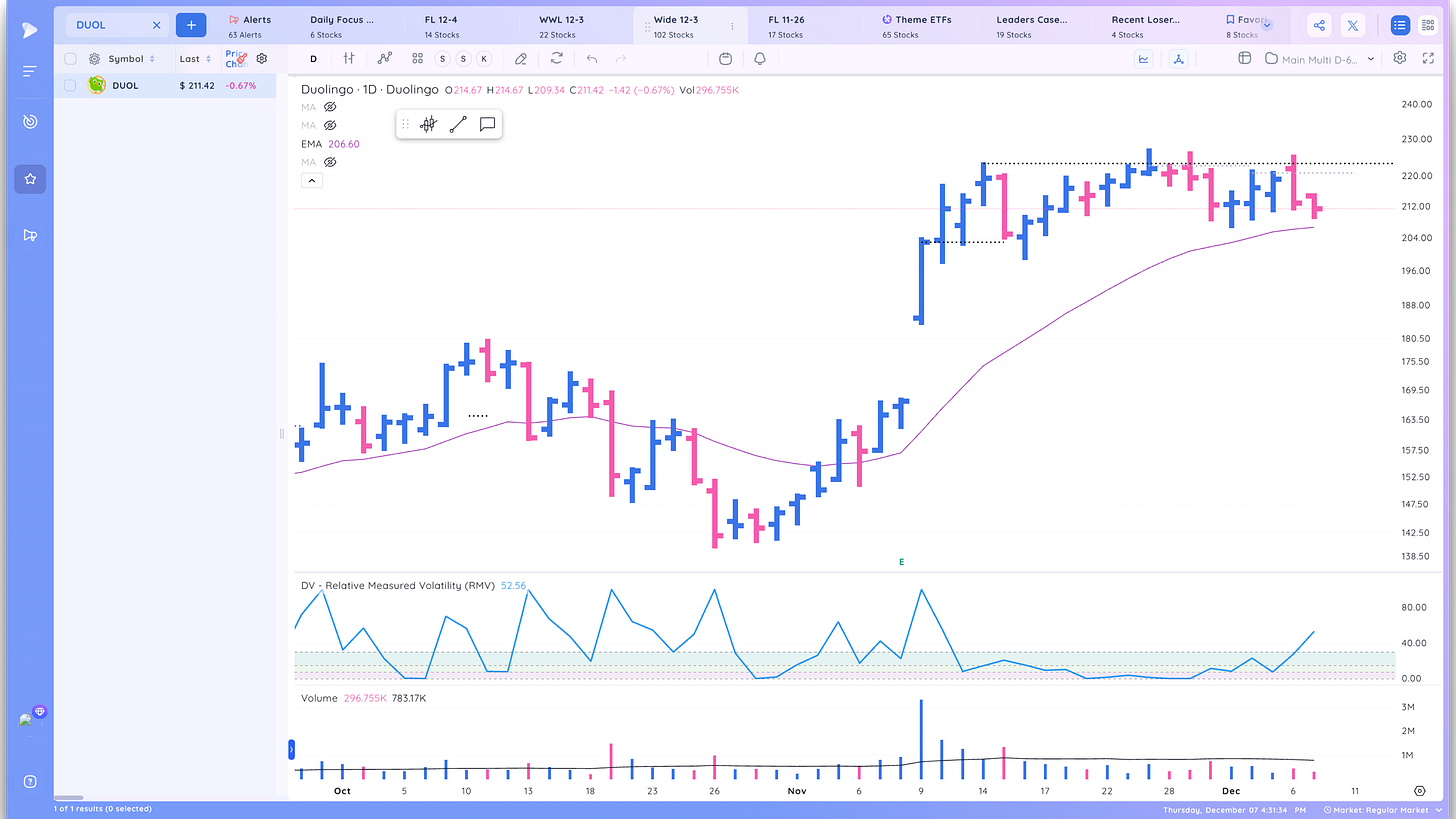This screenshot has height=819, width=1456.
Task: Expand the volume pane arrow tab
Action: pyautogui.click(x=292, y=748)
